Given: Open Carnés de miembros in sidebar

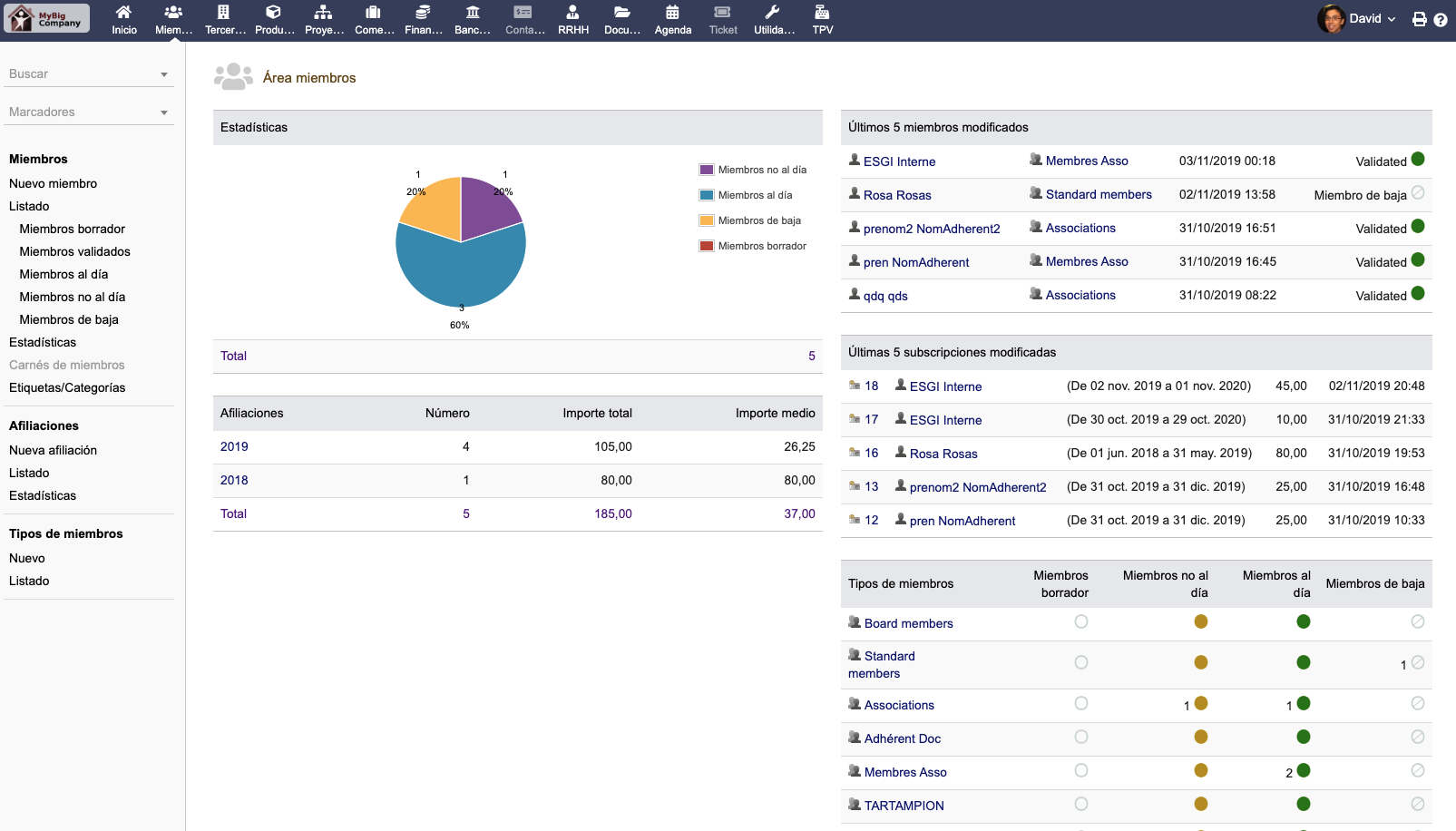Looking at the screenshot, I should click(67, 365).
